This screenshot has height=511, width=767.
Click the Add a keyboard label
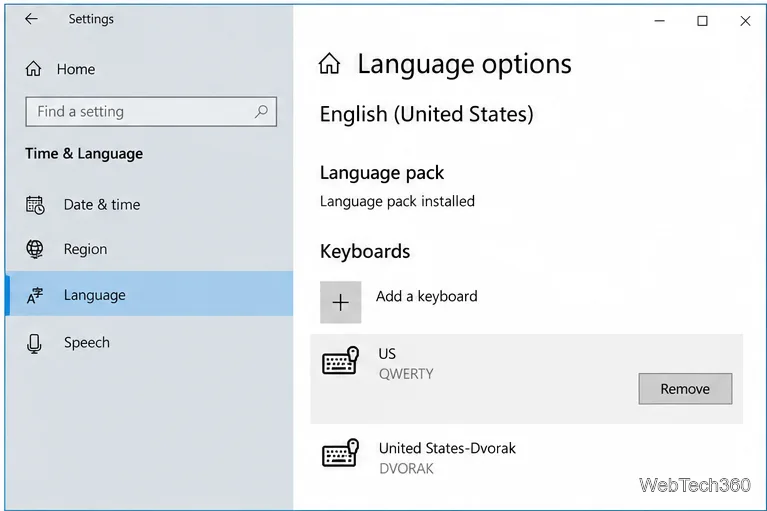click(427, 296)
